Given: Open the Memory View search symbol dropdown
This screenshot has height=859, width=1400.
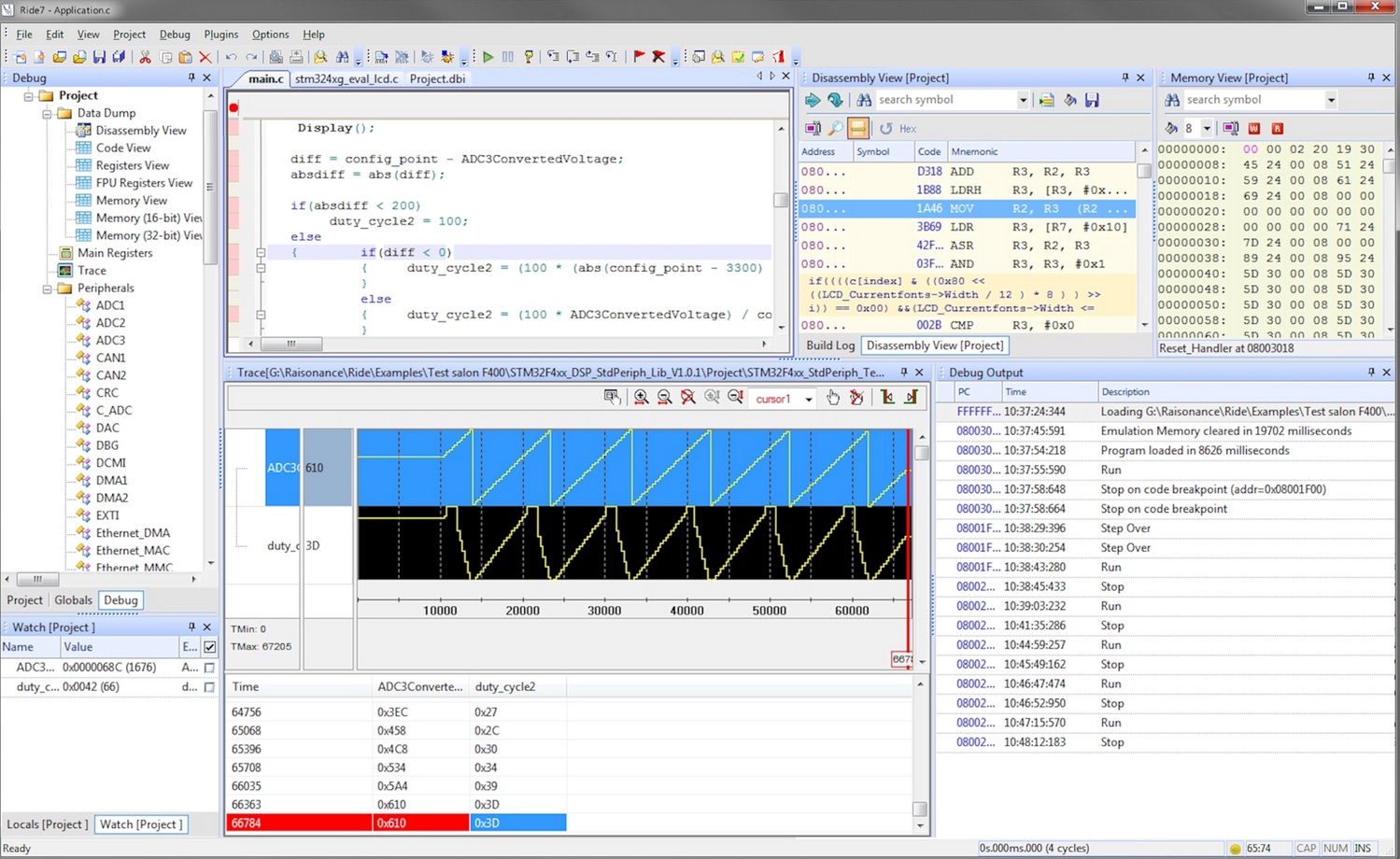Looking at the screenshot, I should tap(1331, 100).
